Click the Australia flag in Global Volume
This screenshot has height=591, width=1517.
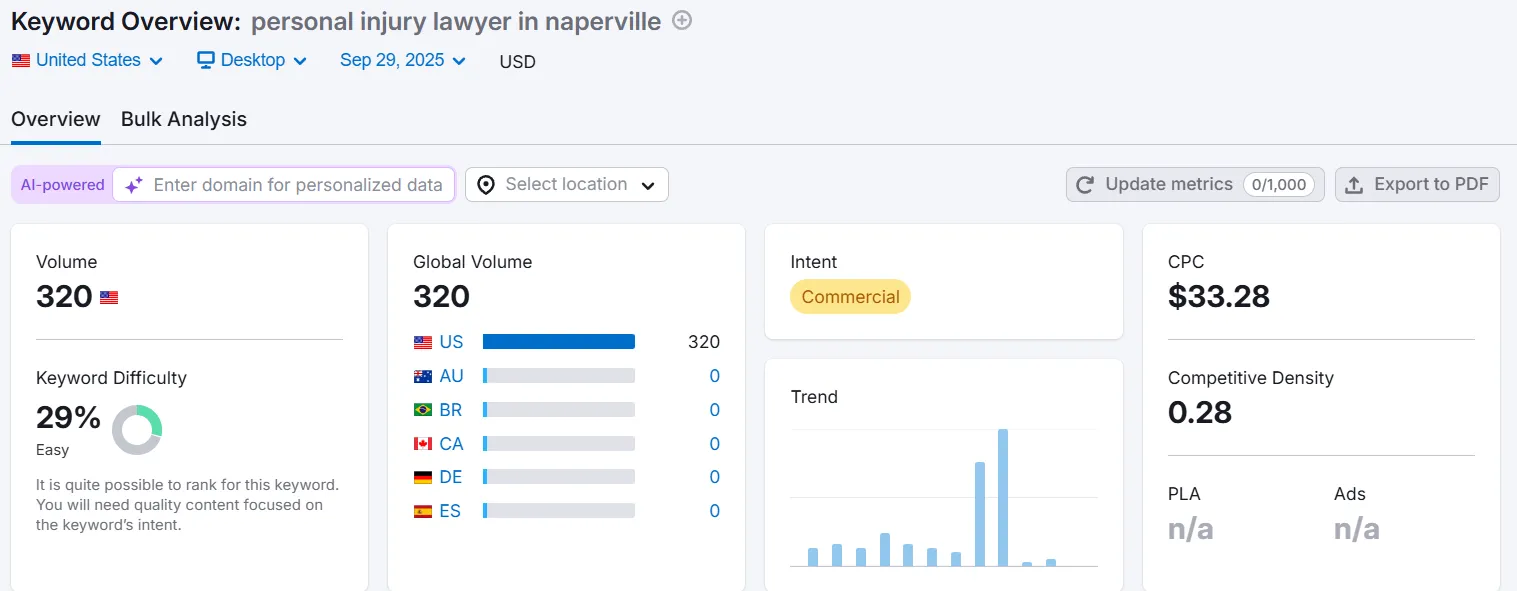coord(423,376)
